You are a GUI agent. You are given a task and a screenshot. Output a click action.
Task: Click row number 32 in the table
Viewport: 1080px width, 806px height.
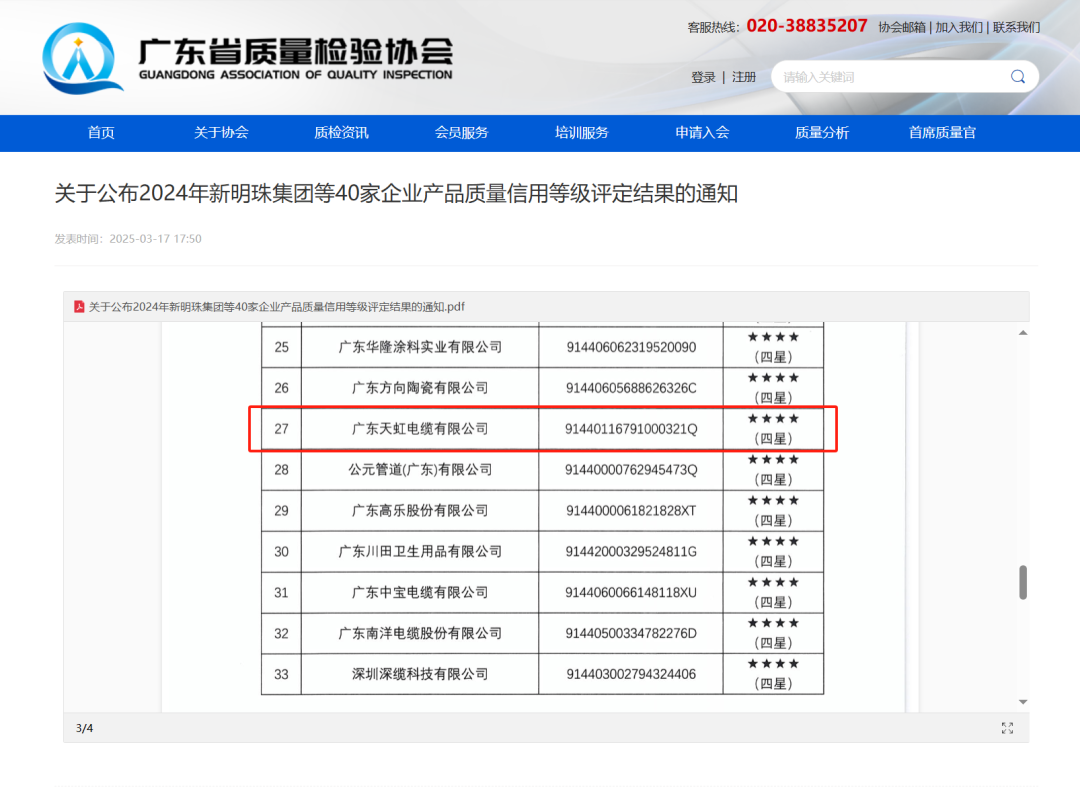pos(282,633)
